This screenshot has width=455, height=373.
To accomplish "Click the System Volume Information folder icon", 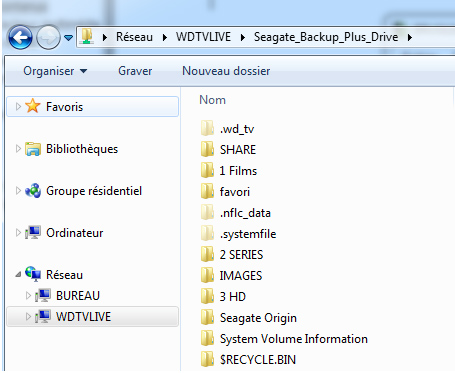I will pyautogui.click(x=207, y=338).
